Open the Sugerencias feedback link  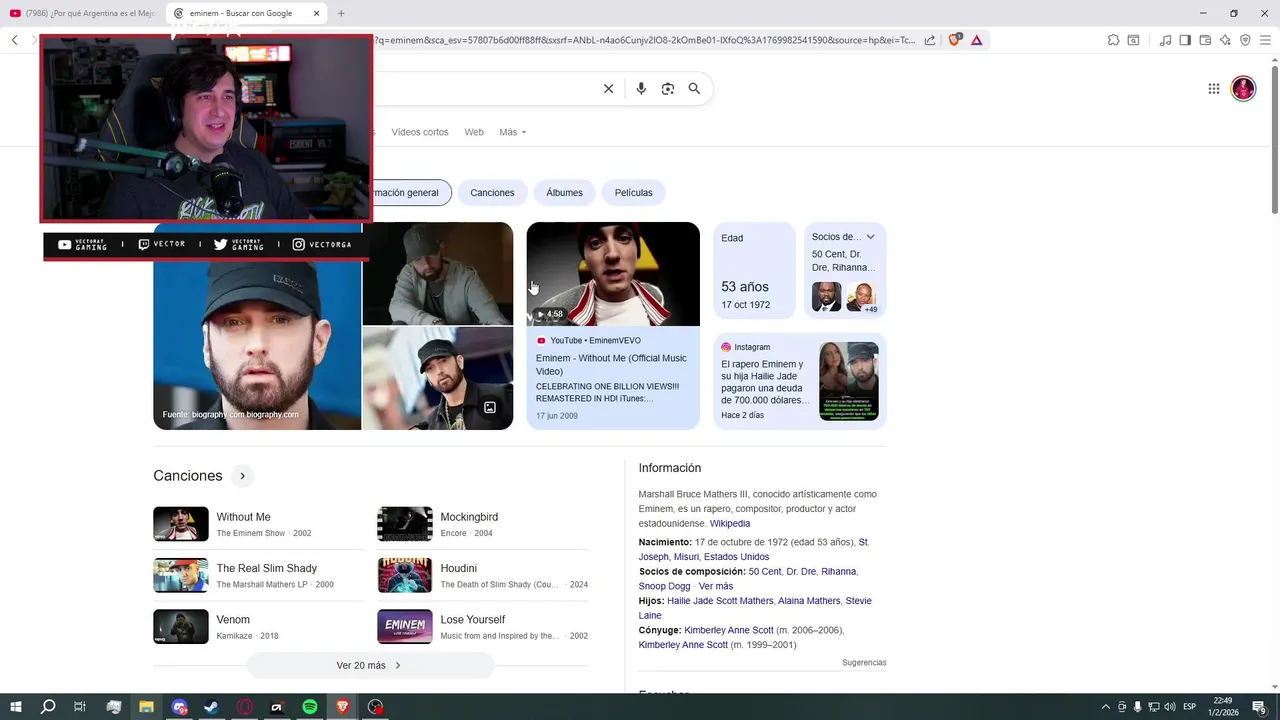[864, 663]
